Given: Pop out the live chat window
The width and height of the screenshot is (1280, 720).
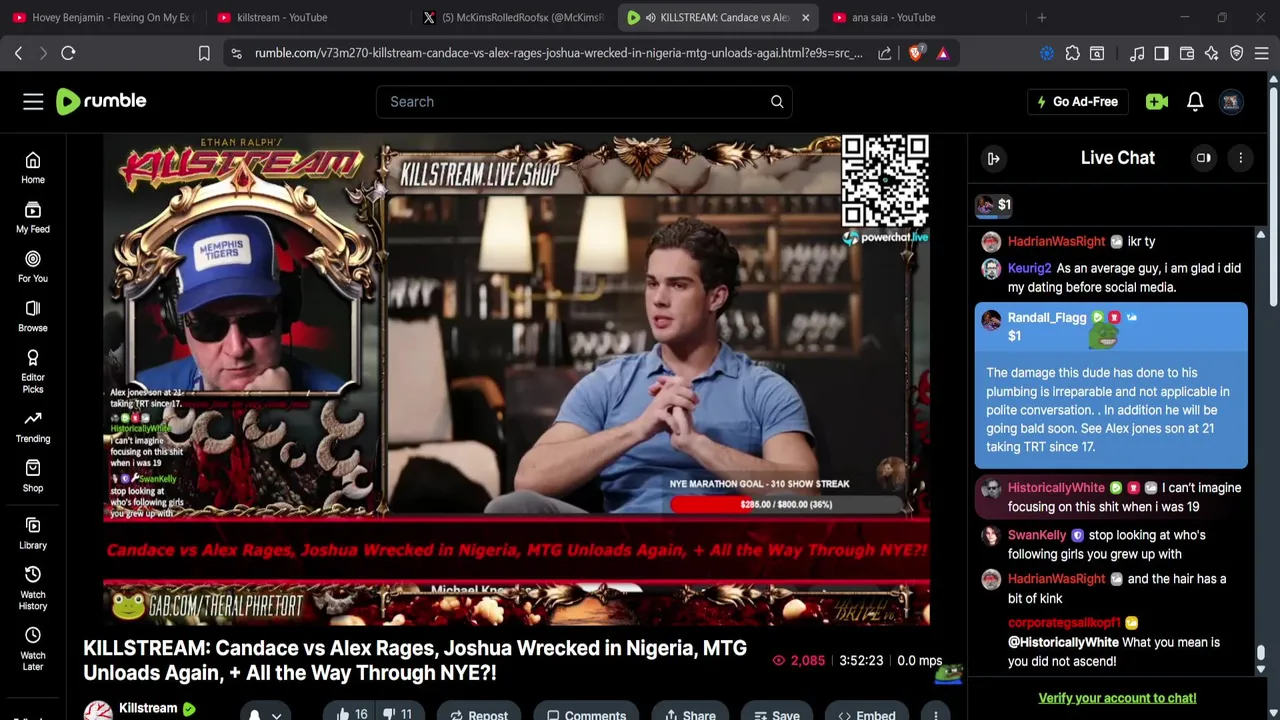Looking at the screenshot, I should 1204,158.
